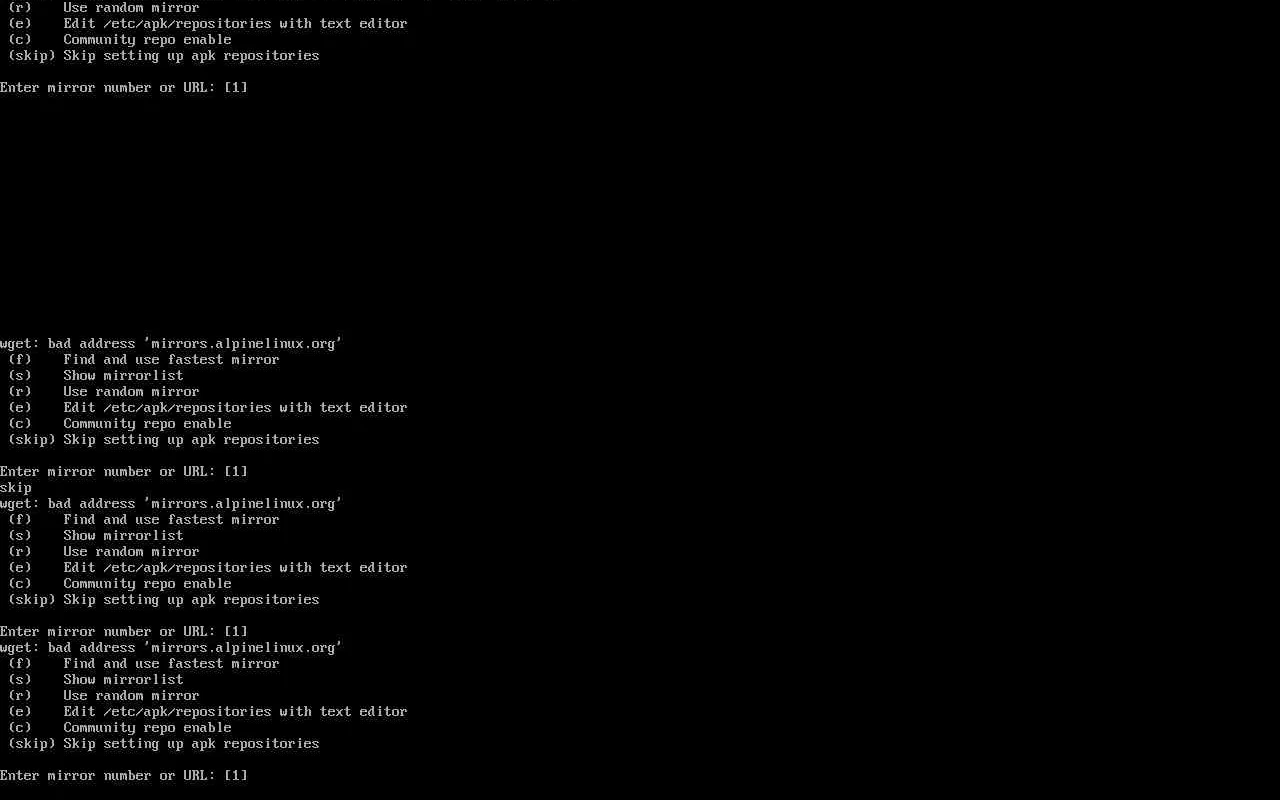Select "(f) Find and use fastest mirror" under first wget error

144,360
